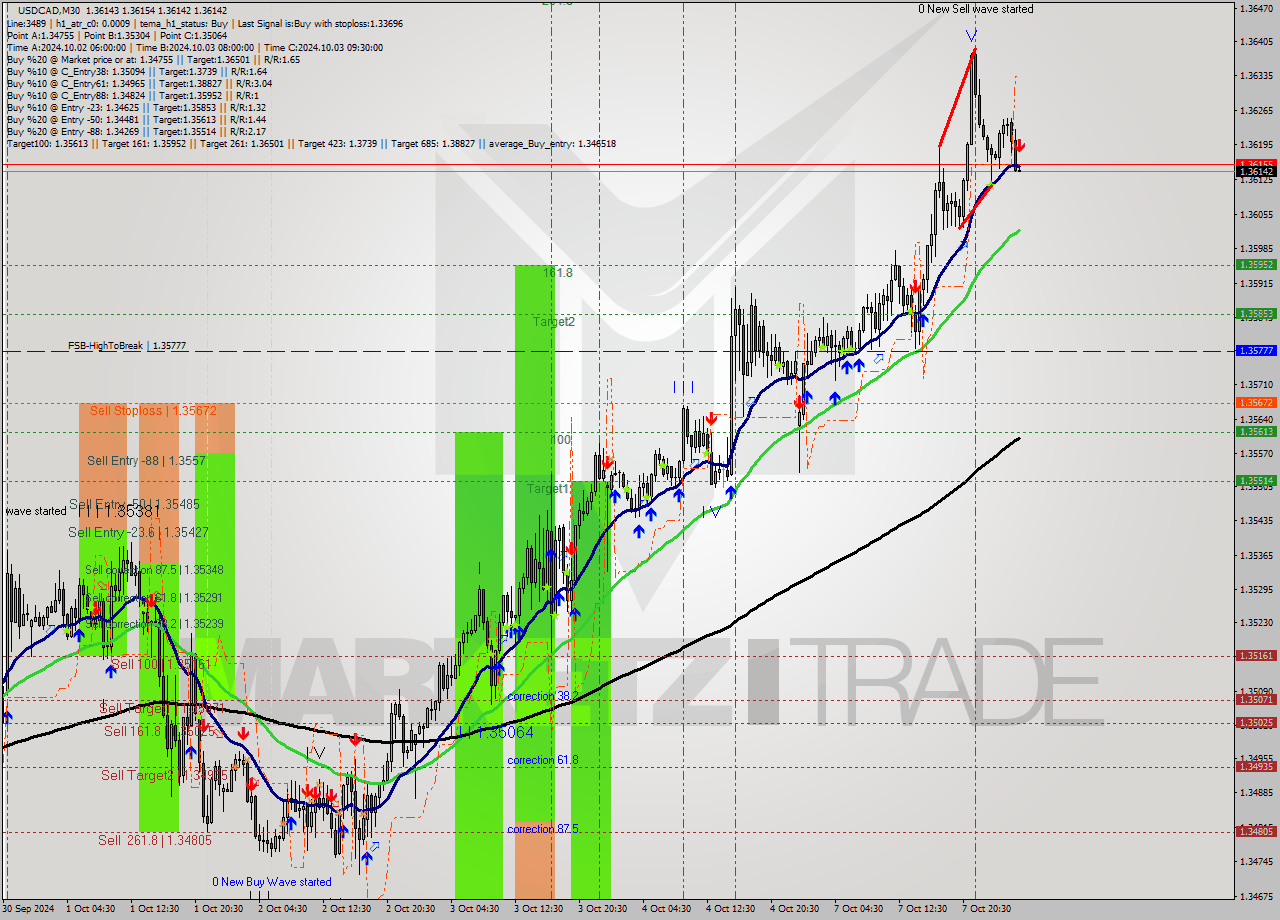Viewport: 1280px width, 920px height.
Task: Click the '0 New Sell wave started' label
Action: click(976, 9)
